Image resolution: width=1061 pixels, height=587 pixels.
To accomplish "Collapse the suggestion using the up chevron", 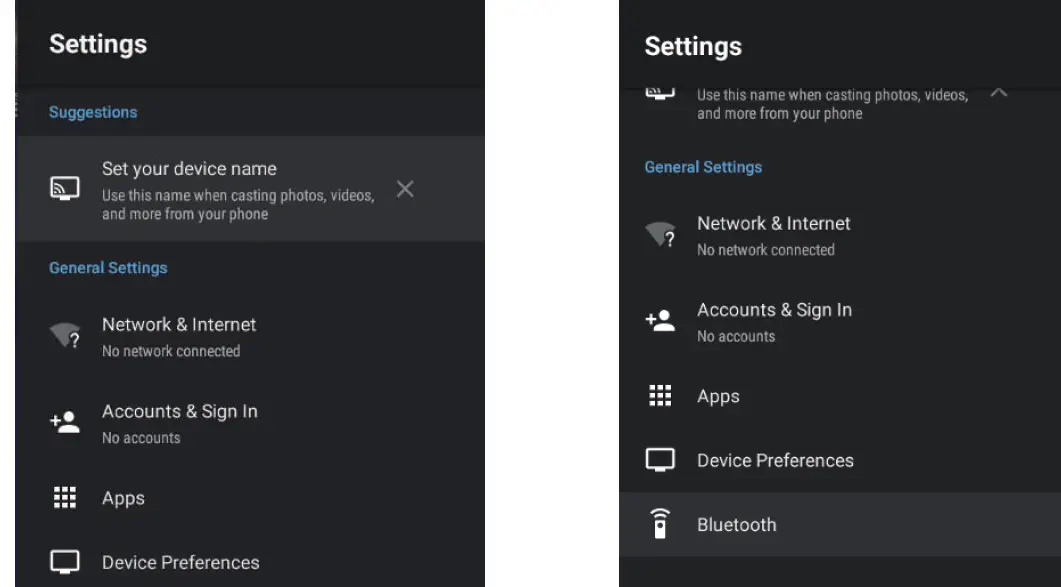I will click(x=998, y=93).
